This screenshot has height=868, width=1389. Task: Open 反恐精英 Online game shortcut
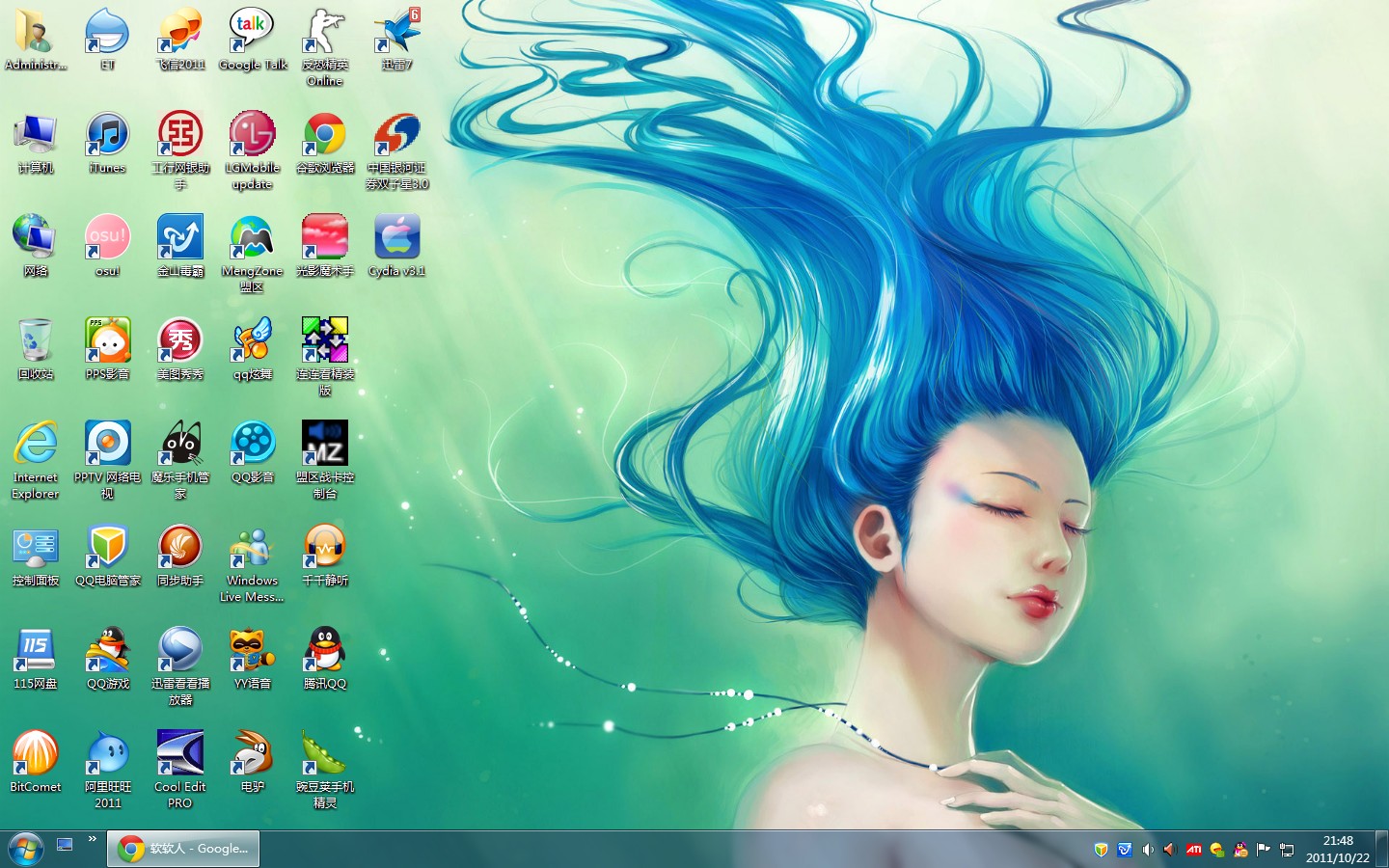(x=325, y=48)
